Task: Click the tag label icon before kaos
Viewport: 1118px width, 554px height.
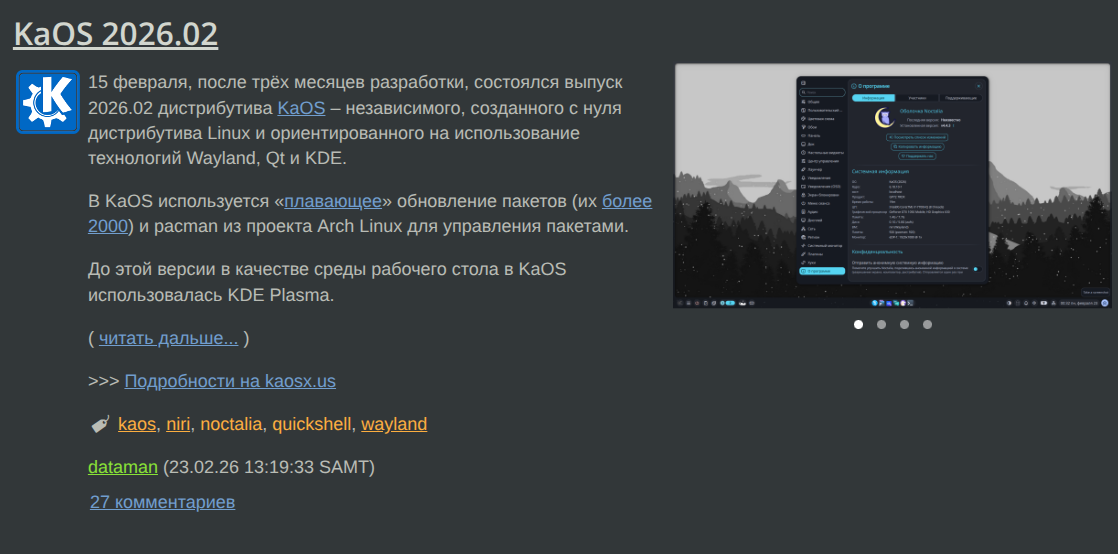Action: click(100, 424)
